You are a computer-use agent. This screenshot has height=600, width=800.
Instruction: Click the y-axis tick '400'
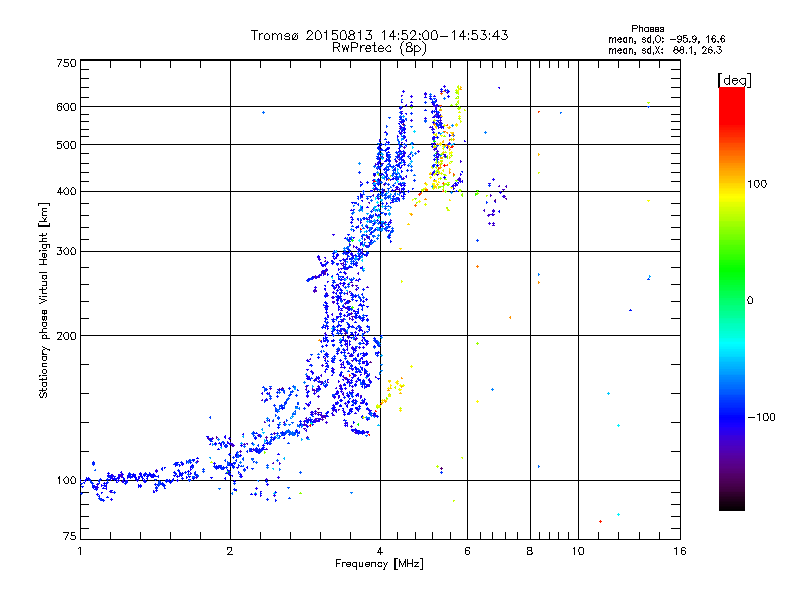[x=66, y=192]
